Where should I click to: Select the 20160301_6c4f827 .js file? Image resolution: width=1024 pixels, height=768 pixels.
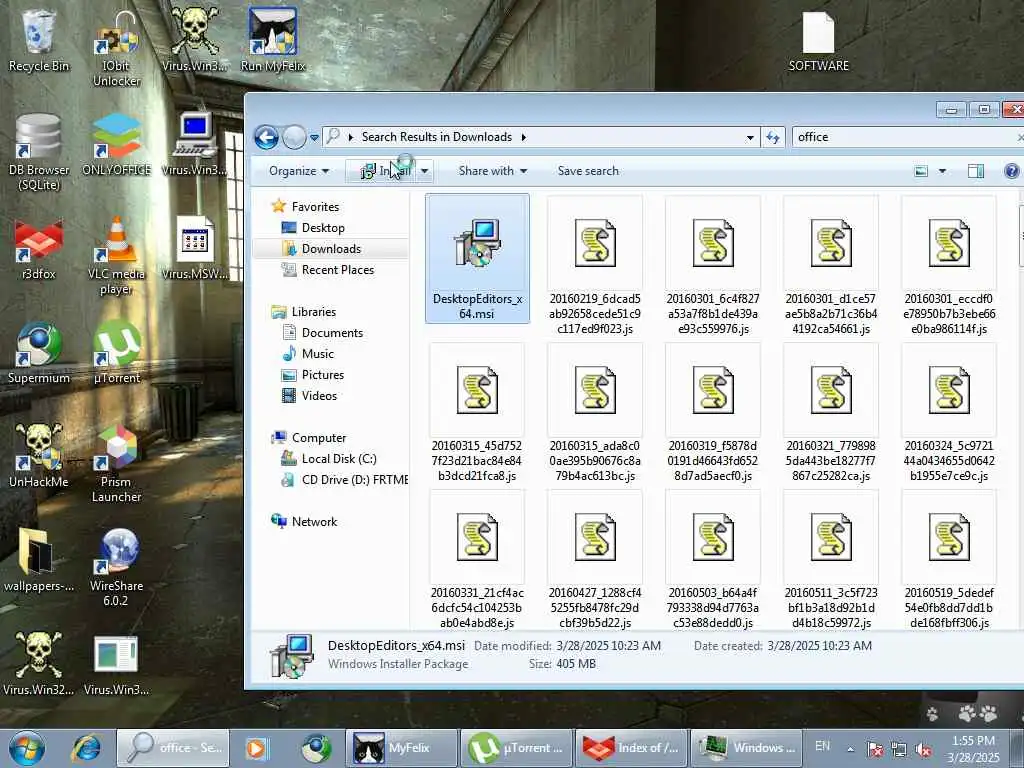point(713,266)
